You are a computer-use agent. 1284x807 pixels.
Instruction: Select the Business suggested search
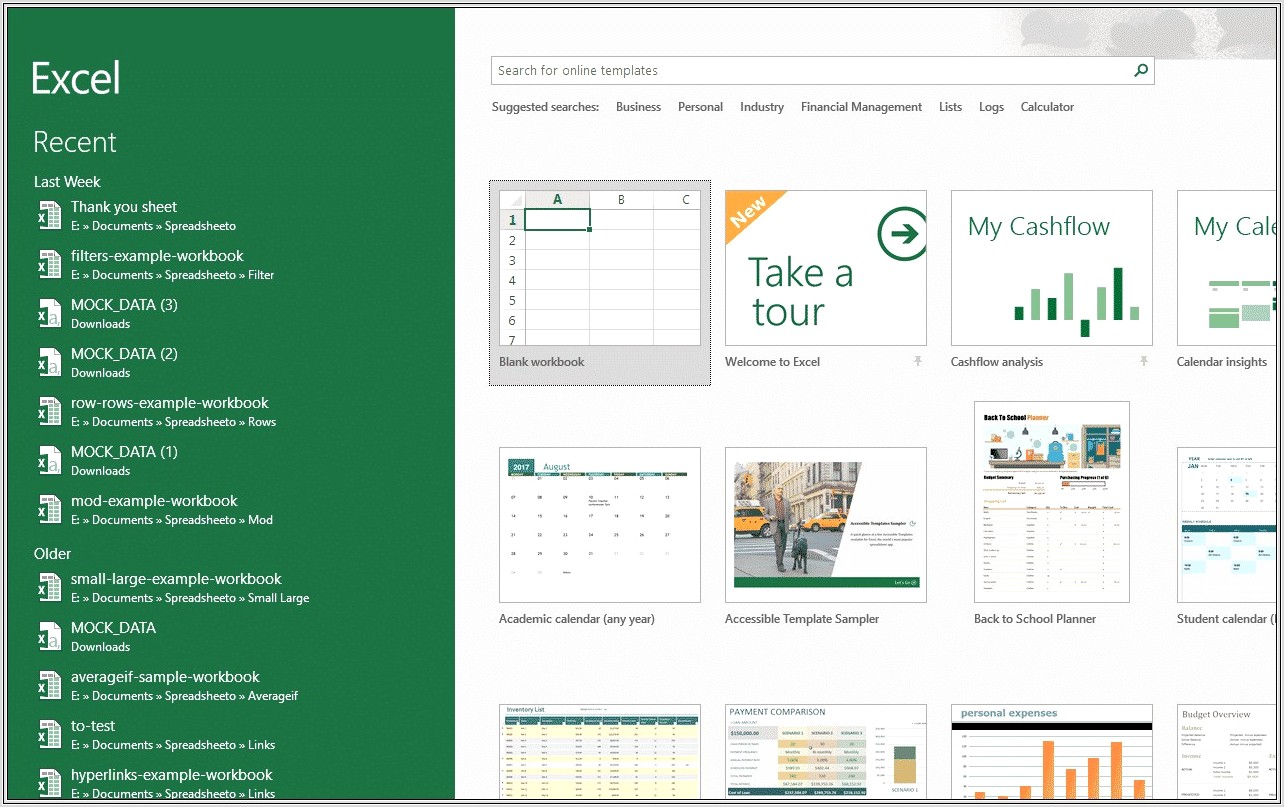[638, 107]
